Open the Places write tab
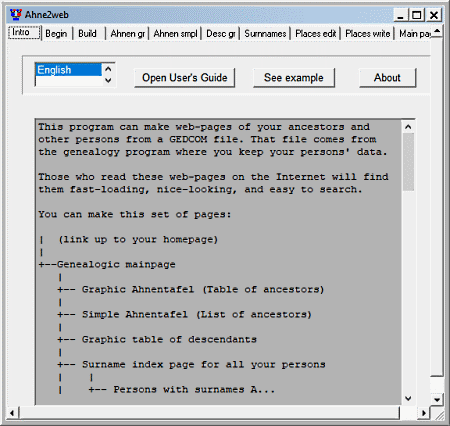 pos(368,34)
